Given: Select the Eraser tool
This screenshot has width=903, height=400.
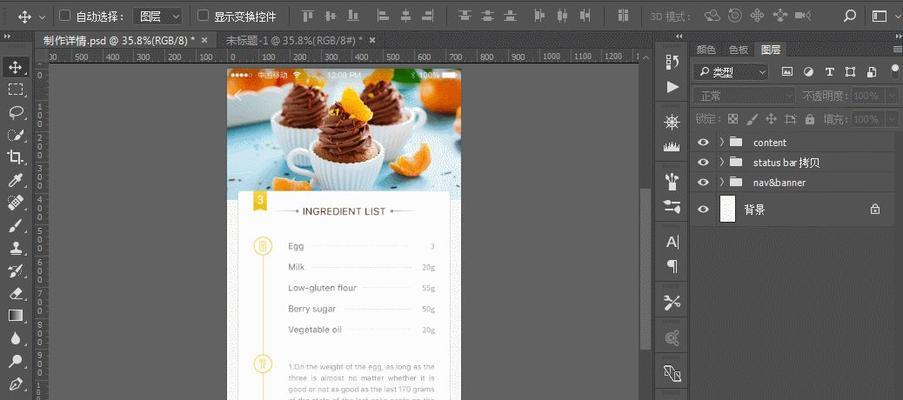Looking at the screenshot, I should [x=16, y=293].
